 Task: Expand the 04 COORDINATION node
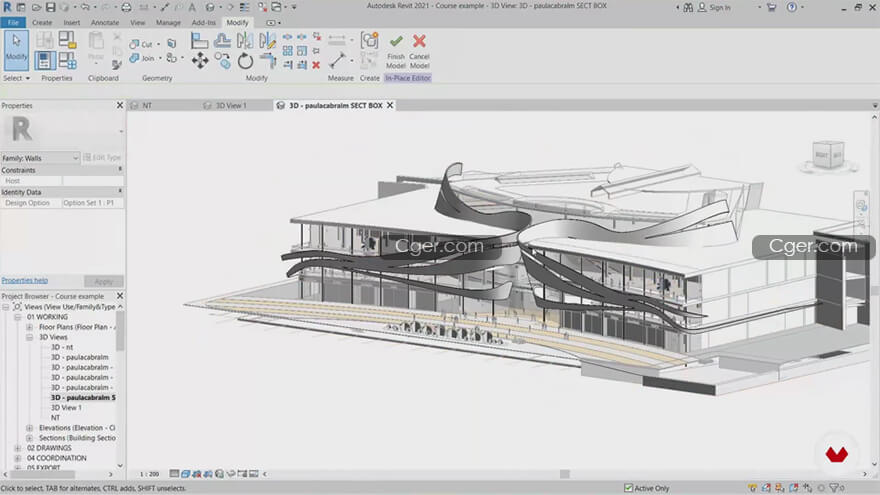(x=18, y=459)
